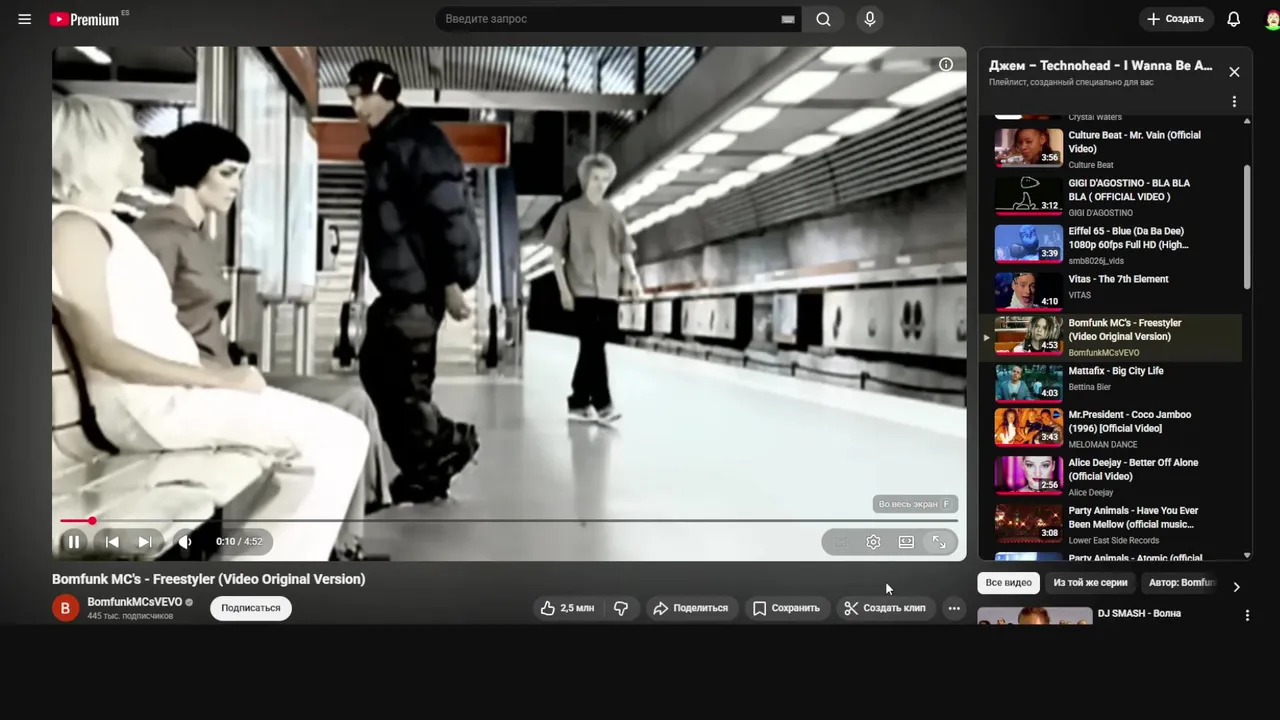Open options for DJ SMASH - Волна

(x=1247, y=616)
